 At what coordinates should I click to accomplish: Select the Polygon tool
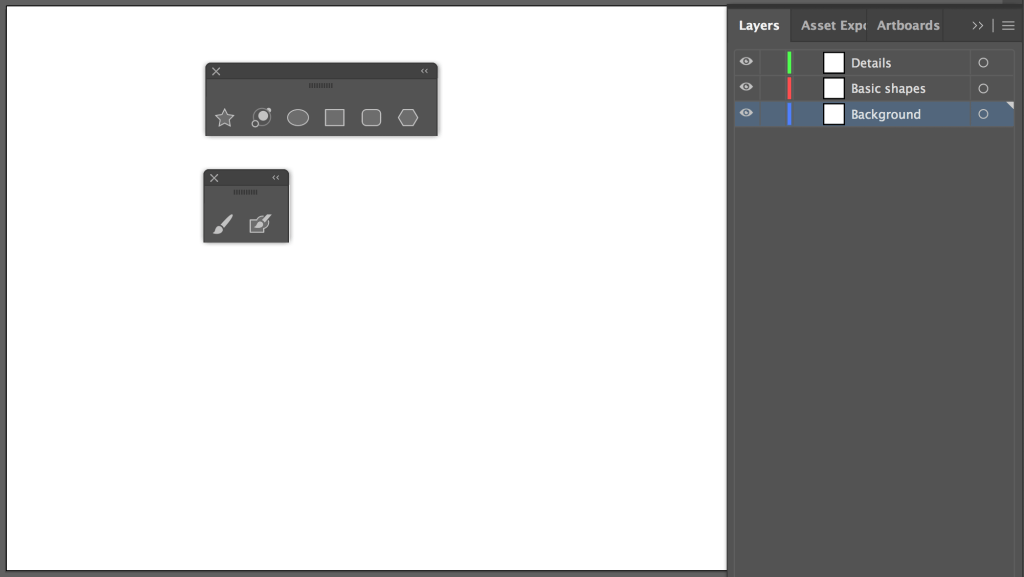408,118
